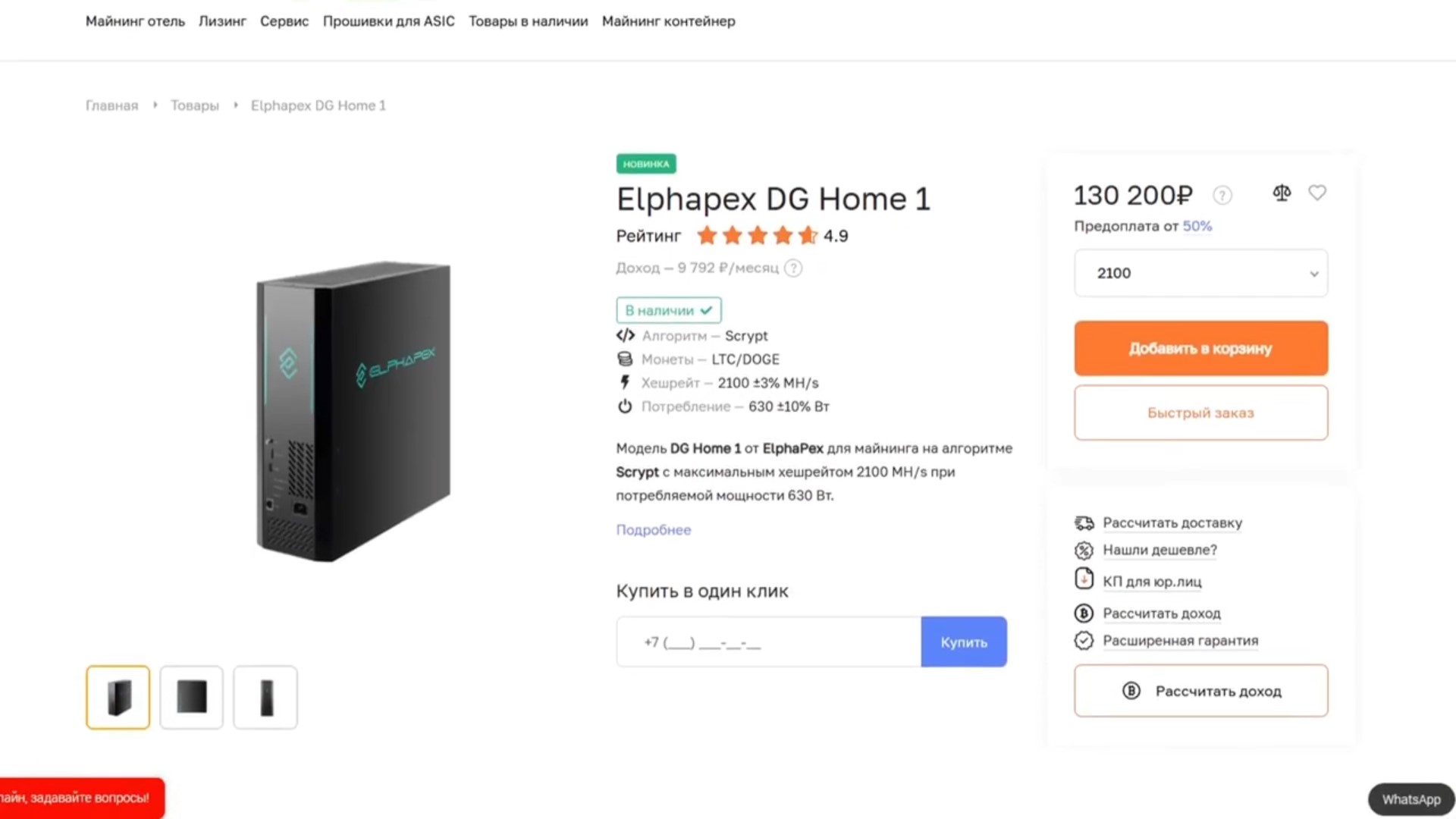Open Майнинг отель menu item
Screen dimensions: 1456x819
coord(135,21)
